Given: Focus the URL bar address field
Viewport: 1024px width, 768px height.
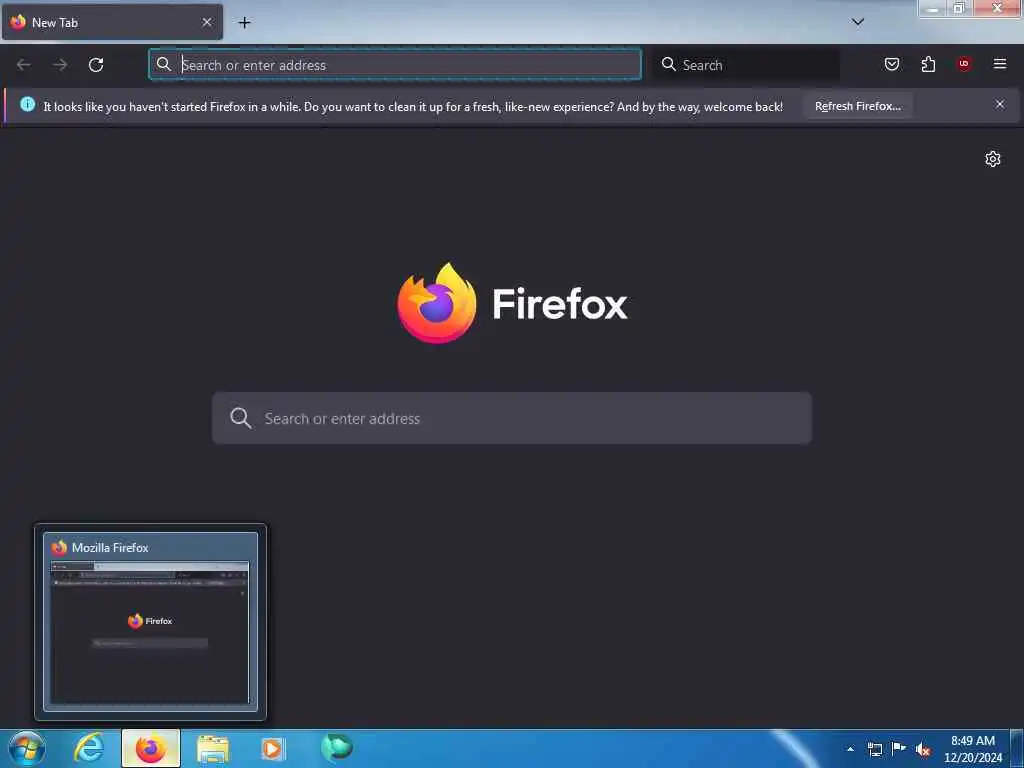Looking at the screenshot, I should coord(395,65).
